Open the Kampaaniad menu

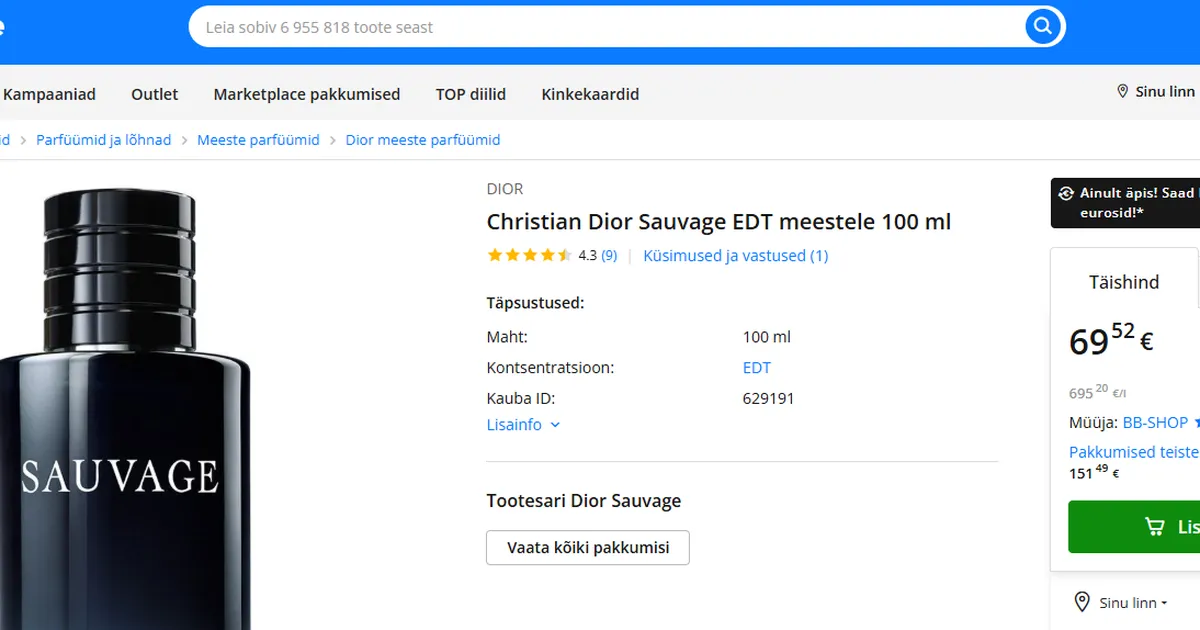click(50, 94)
